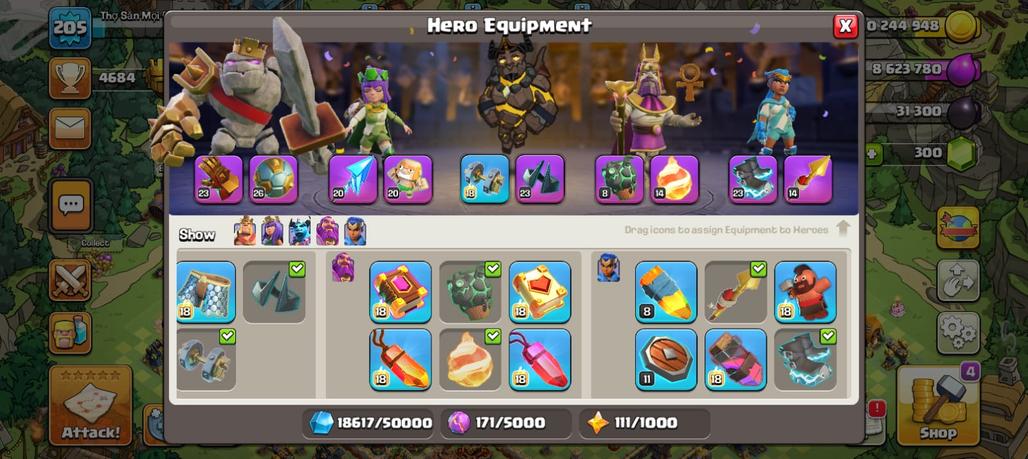Screen dimensions: 1028x459
Task: Tap the Hog Rider Puppet equipment
Action: (805, 292)
